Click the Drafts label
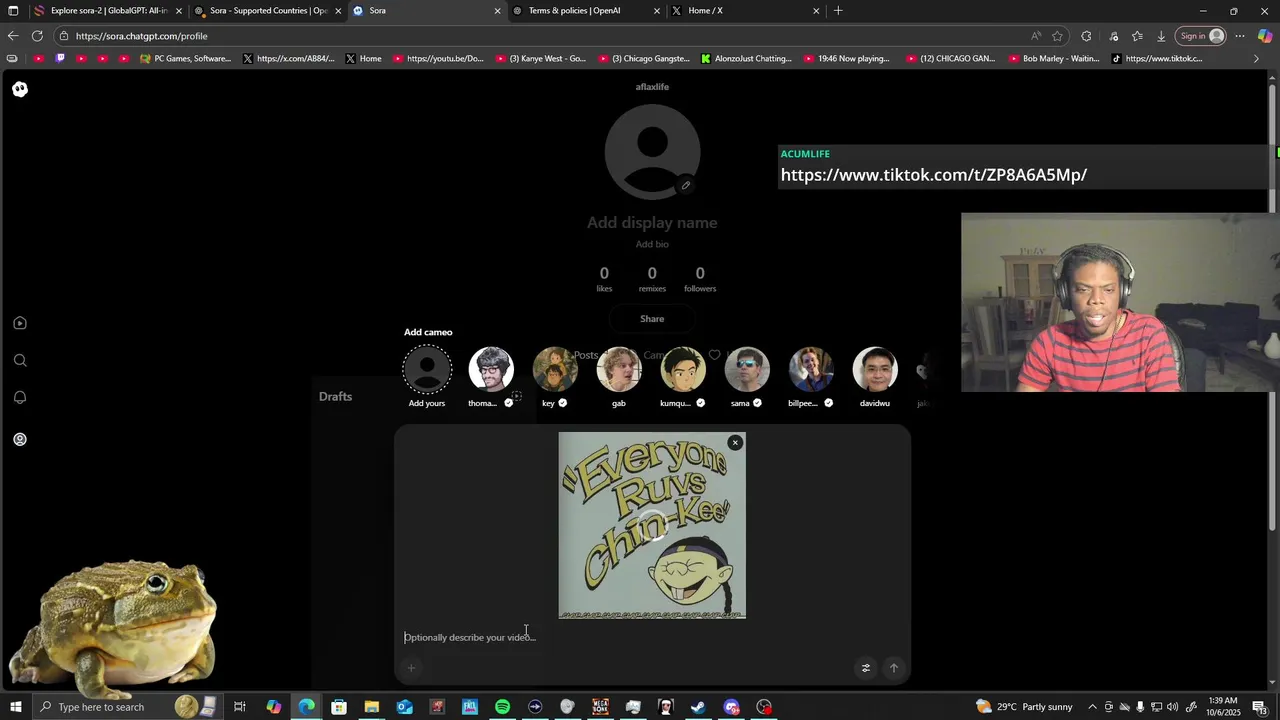Screen dimensions: 1280x720 335,397
